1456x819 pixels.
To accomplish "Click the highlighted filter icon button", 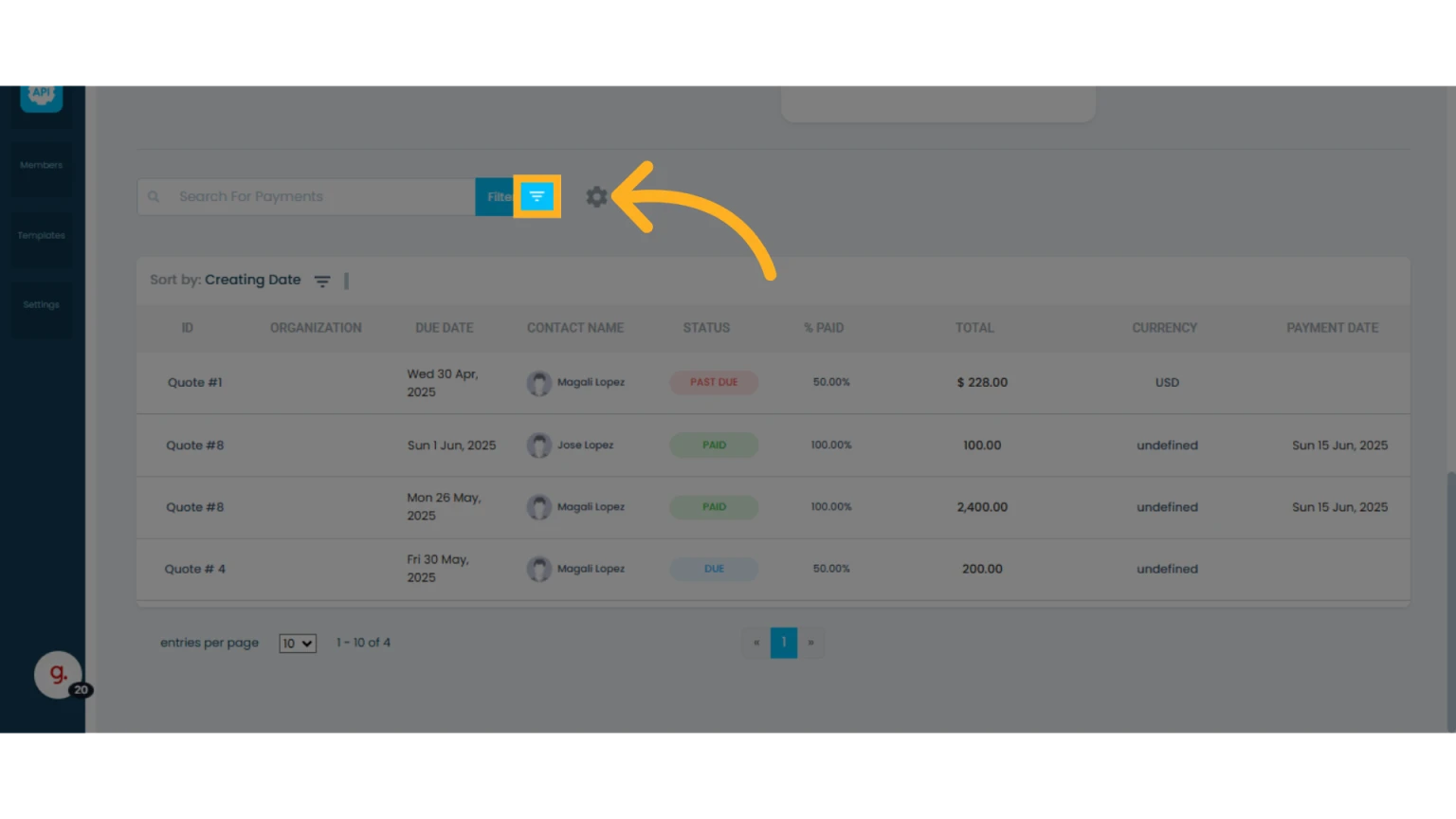I will point(537,196).
